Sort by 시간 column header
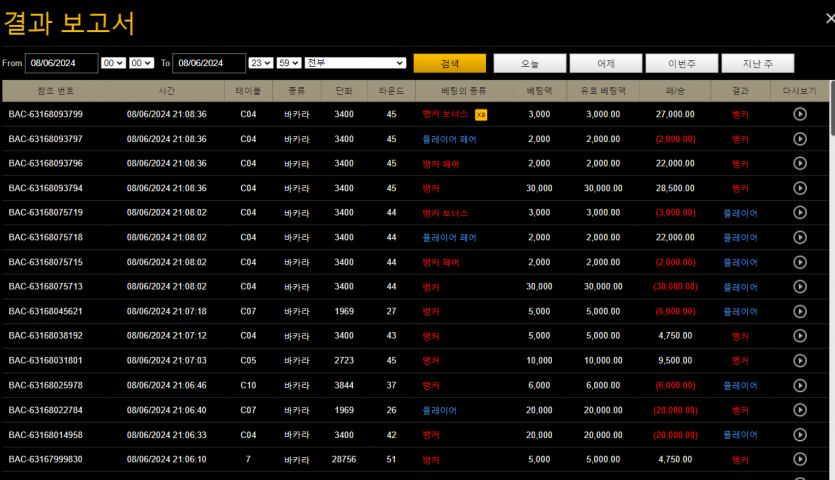835x480 pixels. (x=166, y=91)
